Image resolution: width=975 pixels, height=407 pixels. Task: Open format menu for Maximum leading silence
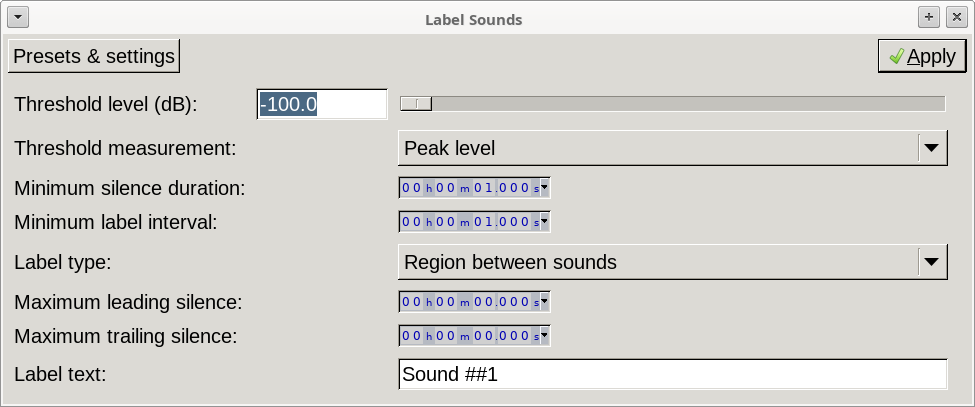pos(545,302)
